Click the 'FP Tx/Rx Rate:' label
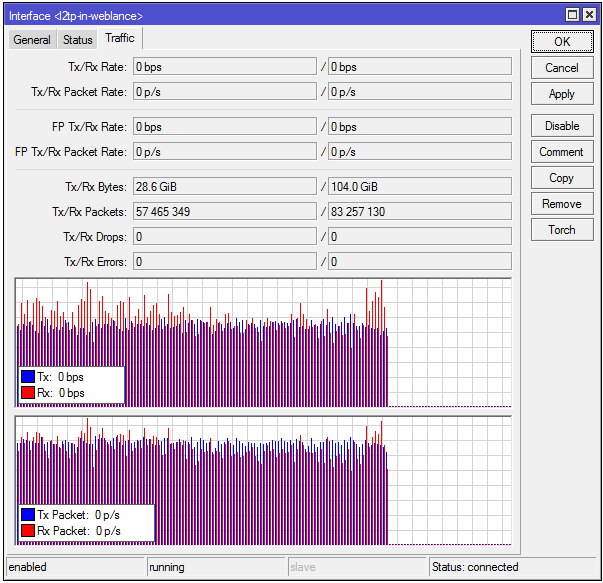The image size is (603, 583). tap(89, 127)
